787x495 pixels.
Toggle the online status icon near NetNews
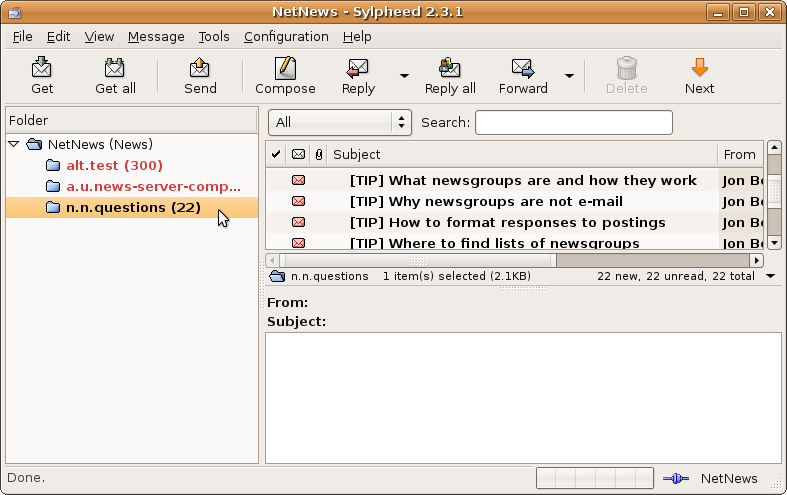click(676, 479)
